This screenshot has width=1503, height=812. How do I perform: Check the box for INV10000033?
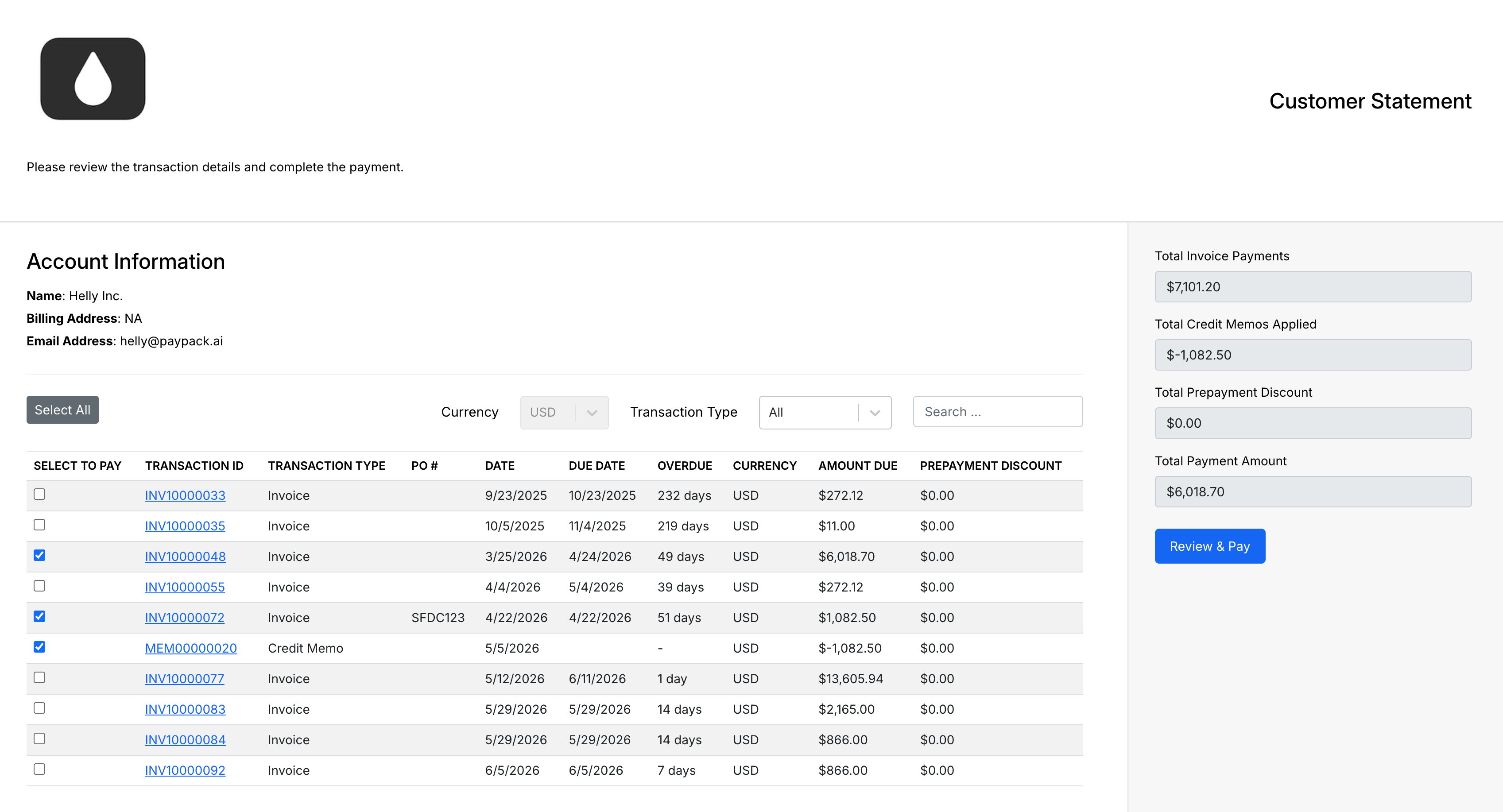click(40, 494)
